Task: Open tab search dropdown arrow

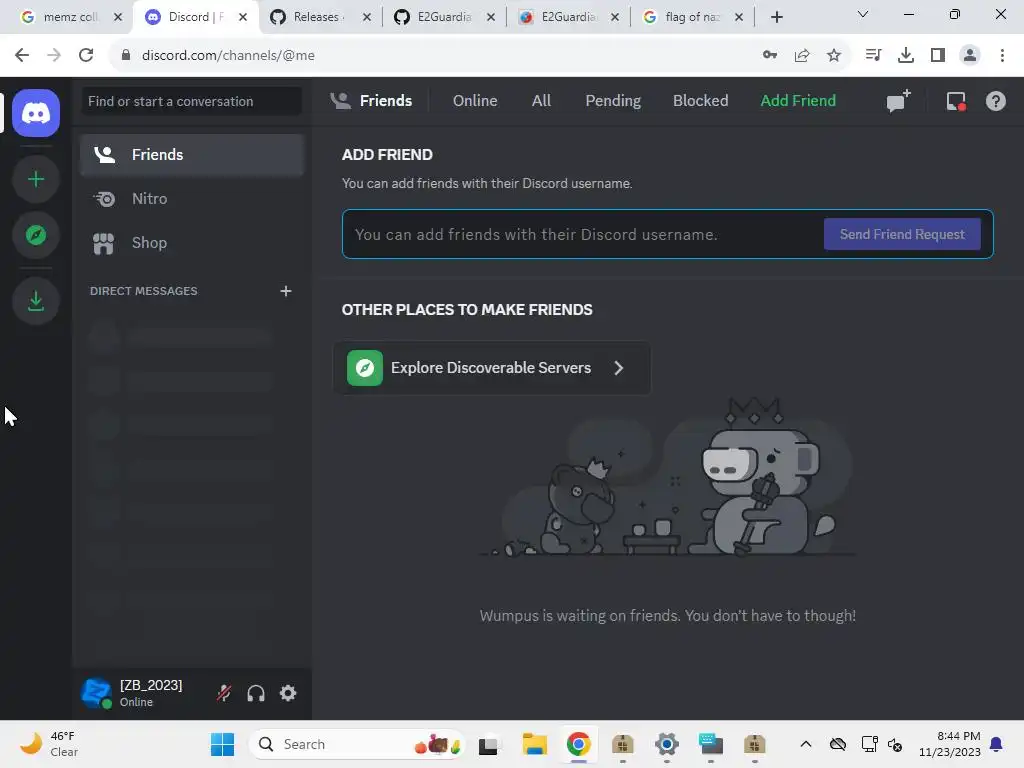Action: click(x=863, y=14)
